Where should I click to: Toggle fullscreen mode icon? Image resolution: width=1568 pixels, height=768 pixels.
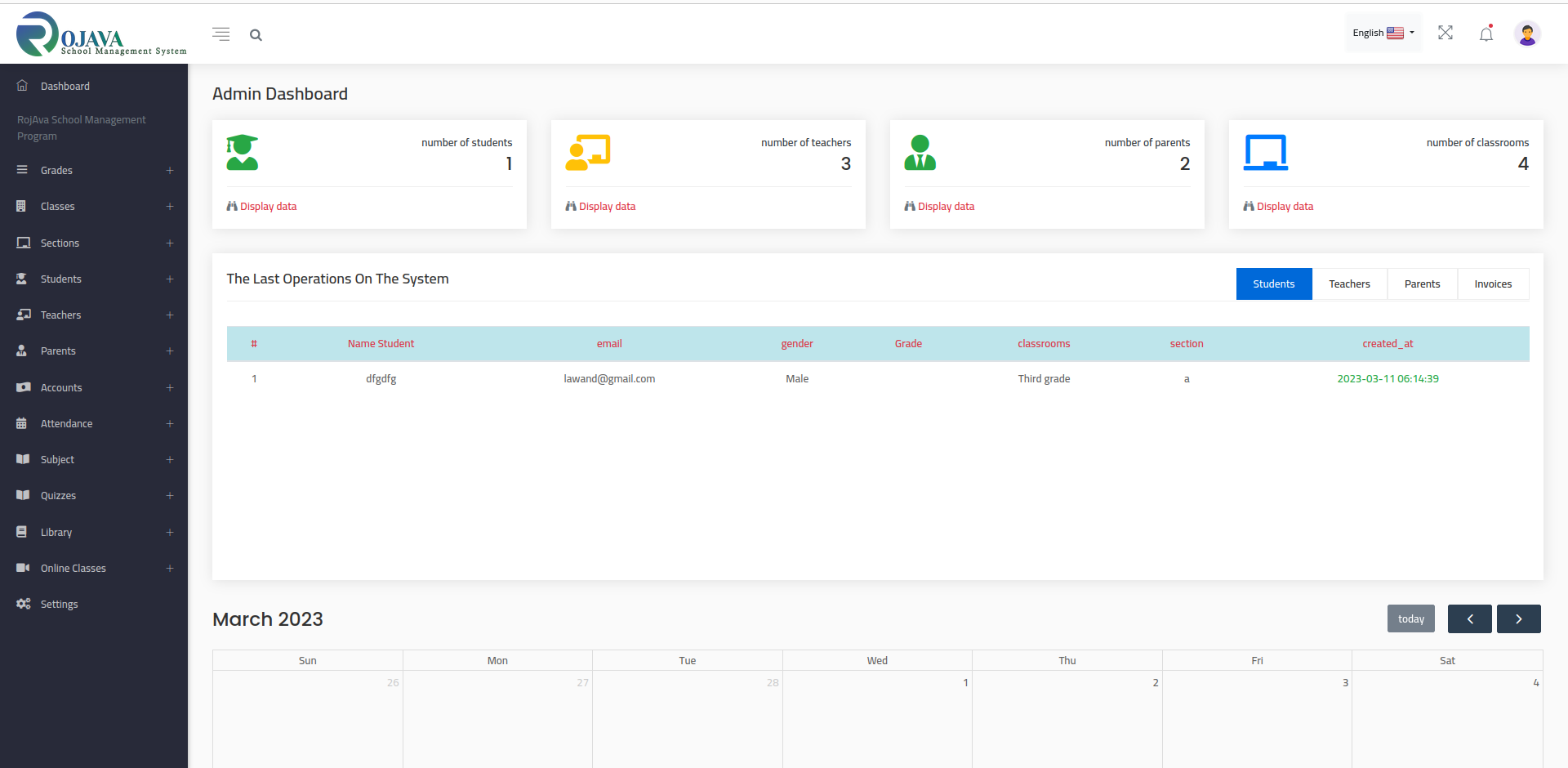point(1445,33)
